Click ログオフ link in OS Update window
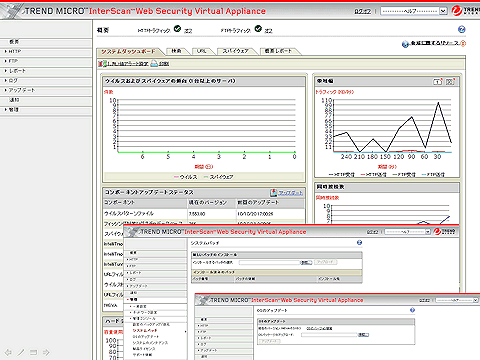 424,300
